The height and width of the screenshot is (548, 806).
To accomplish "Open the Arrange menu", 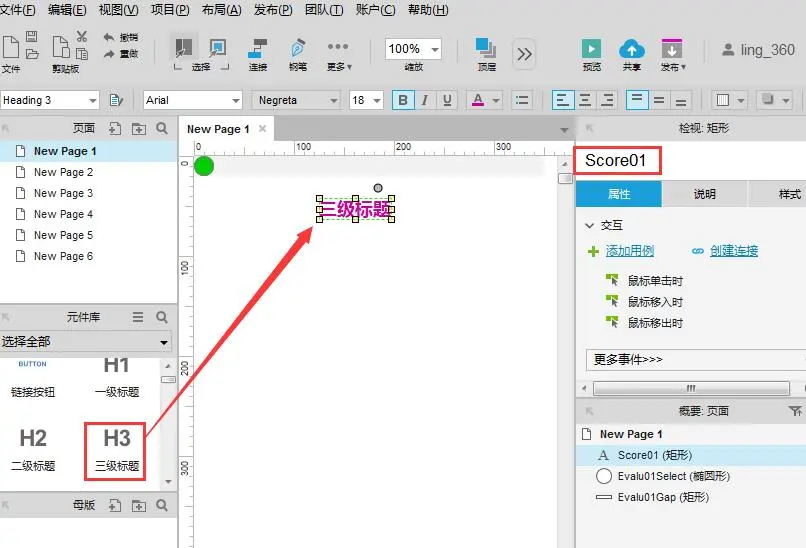I will (x=222, y=9).
